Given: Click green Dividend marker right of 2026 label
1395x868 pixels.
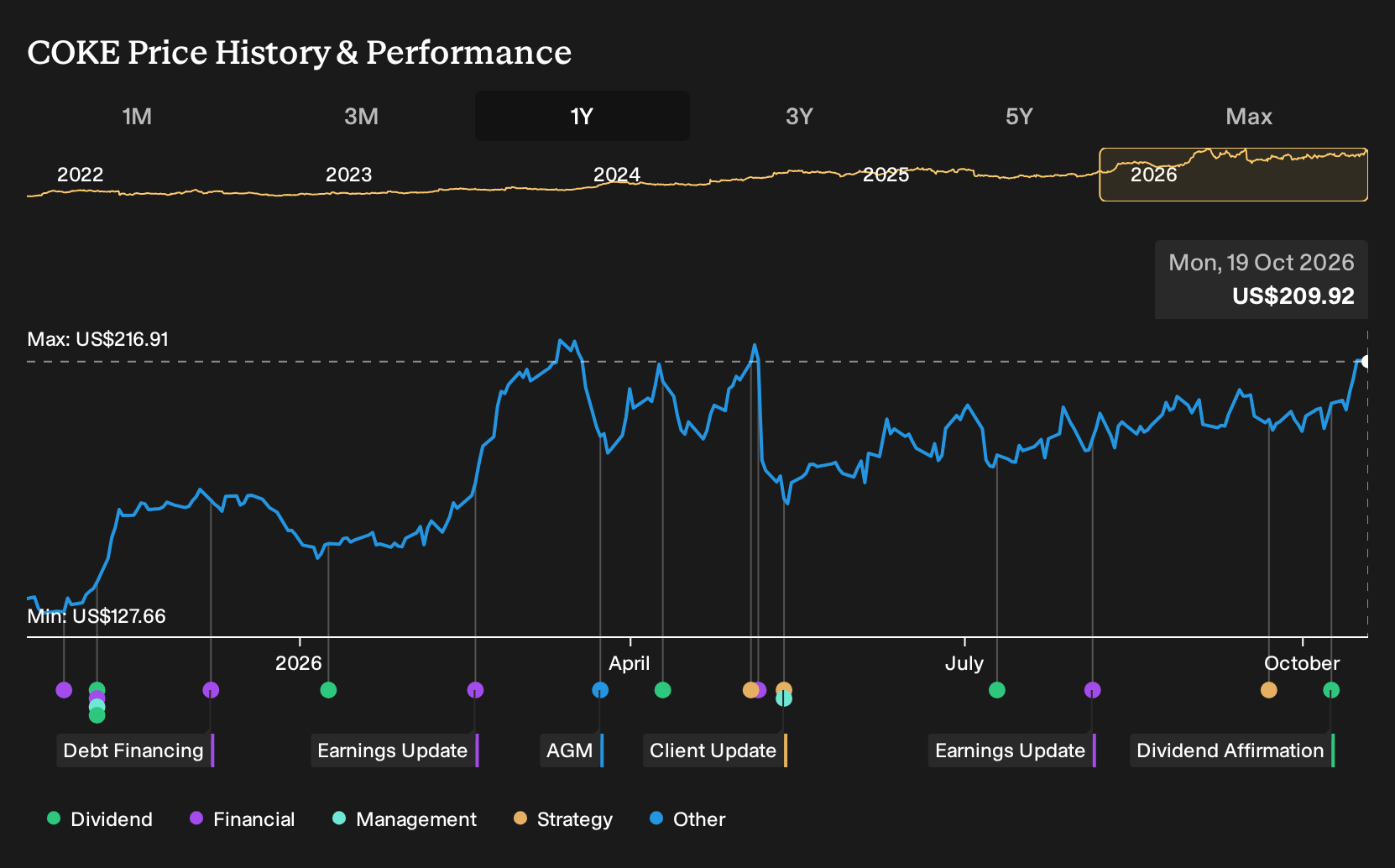Looking at the screenshot, I should [328, 690].
